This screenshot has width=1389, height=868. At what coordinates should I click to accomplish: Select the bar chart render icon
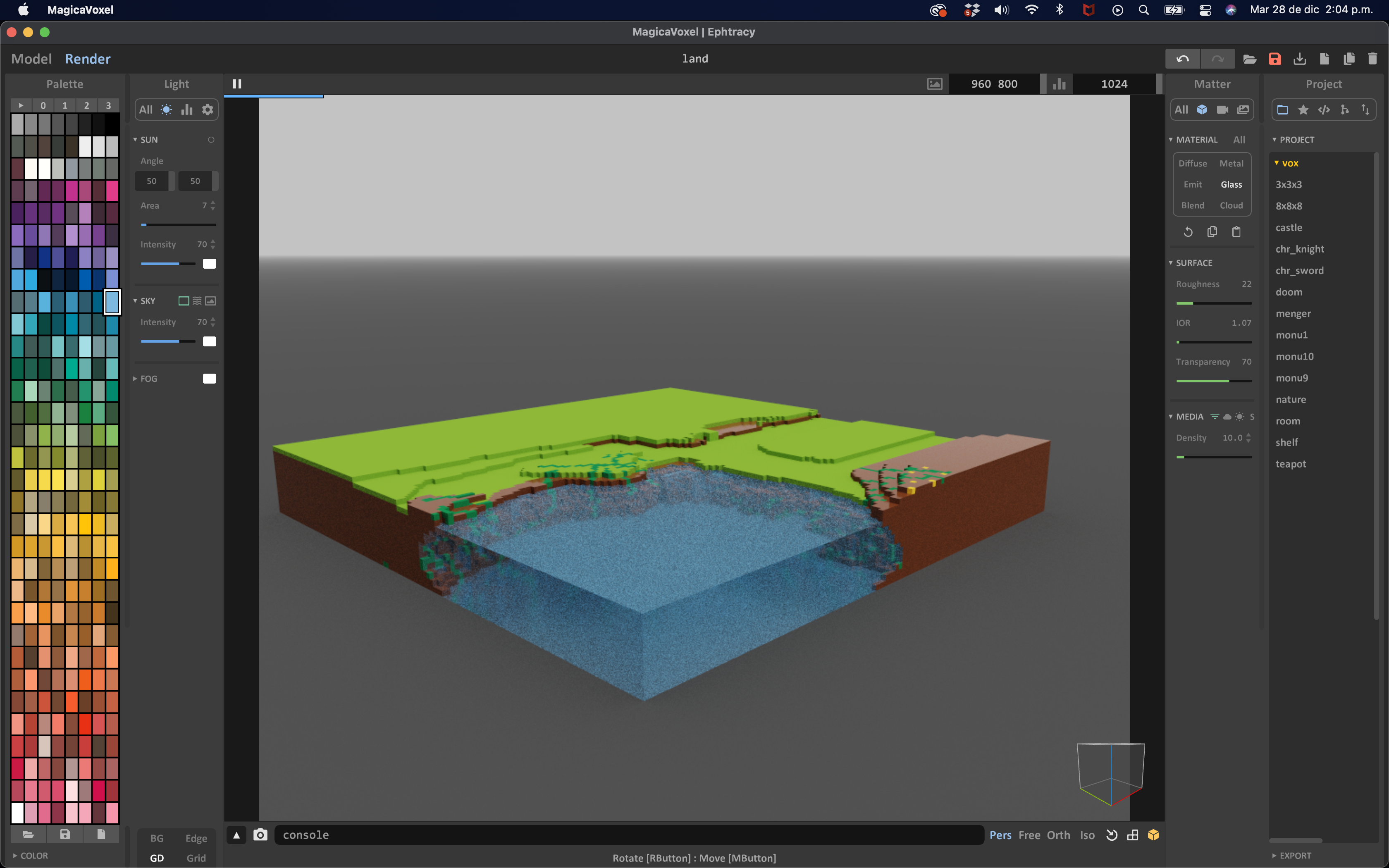pyautogui.click(x=187, y=109)
